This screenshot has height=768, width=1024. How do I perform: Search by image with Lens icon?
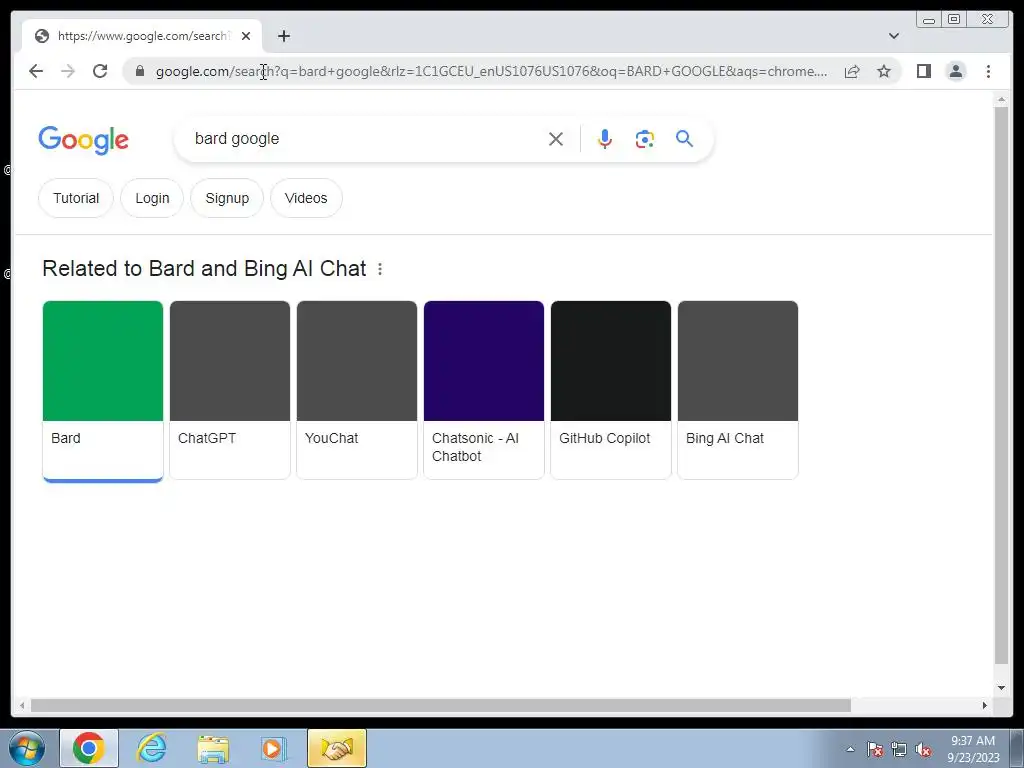pyautogui.click(x=645, y=138)
